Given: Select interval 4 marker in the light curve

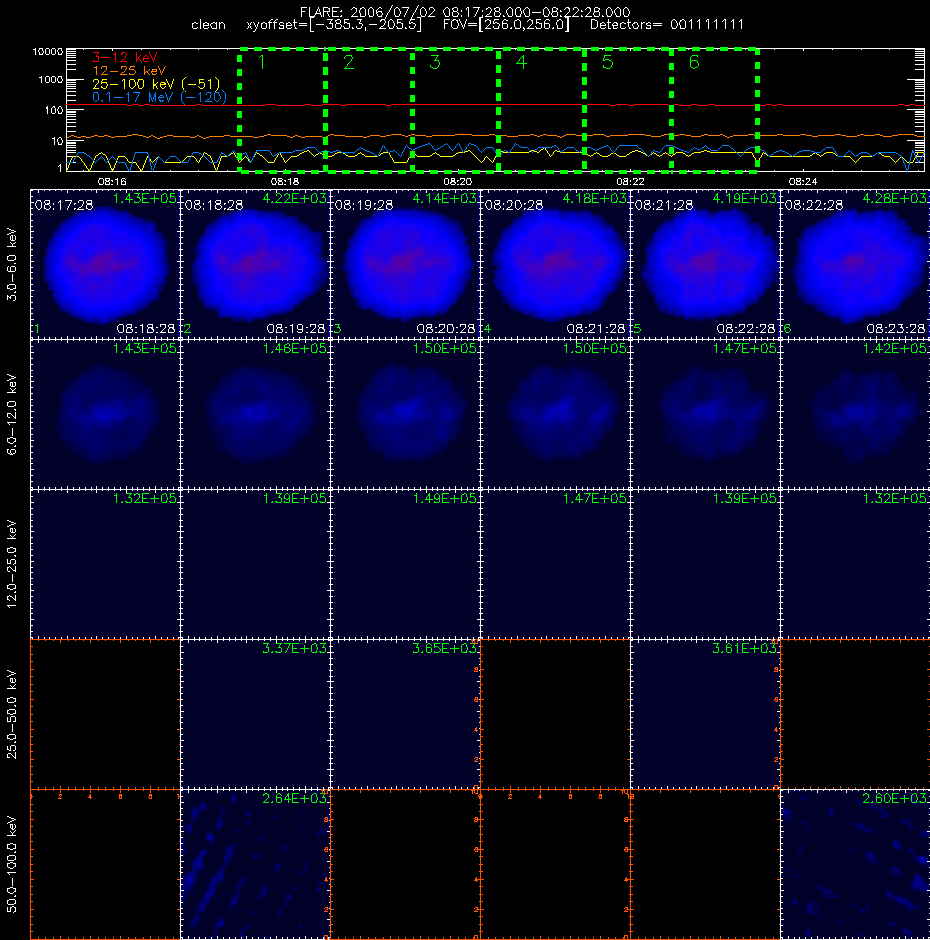Looking at the screenshot, I should 541,110.
